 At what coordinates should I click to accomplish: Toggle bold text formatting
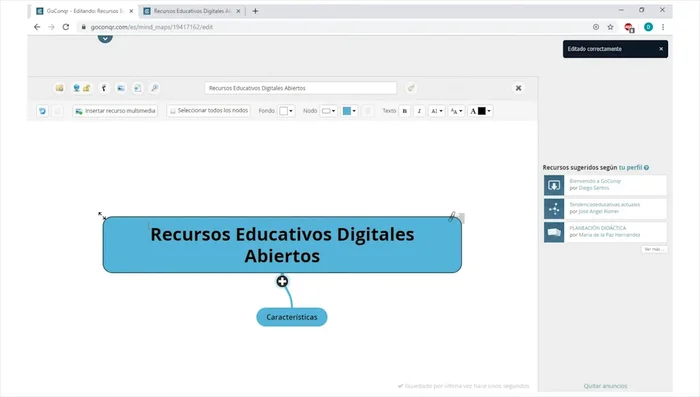coord(405,111)
